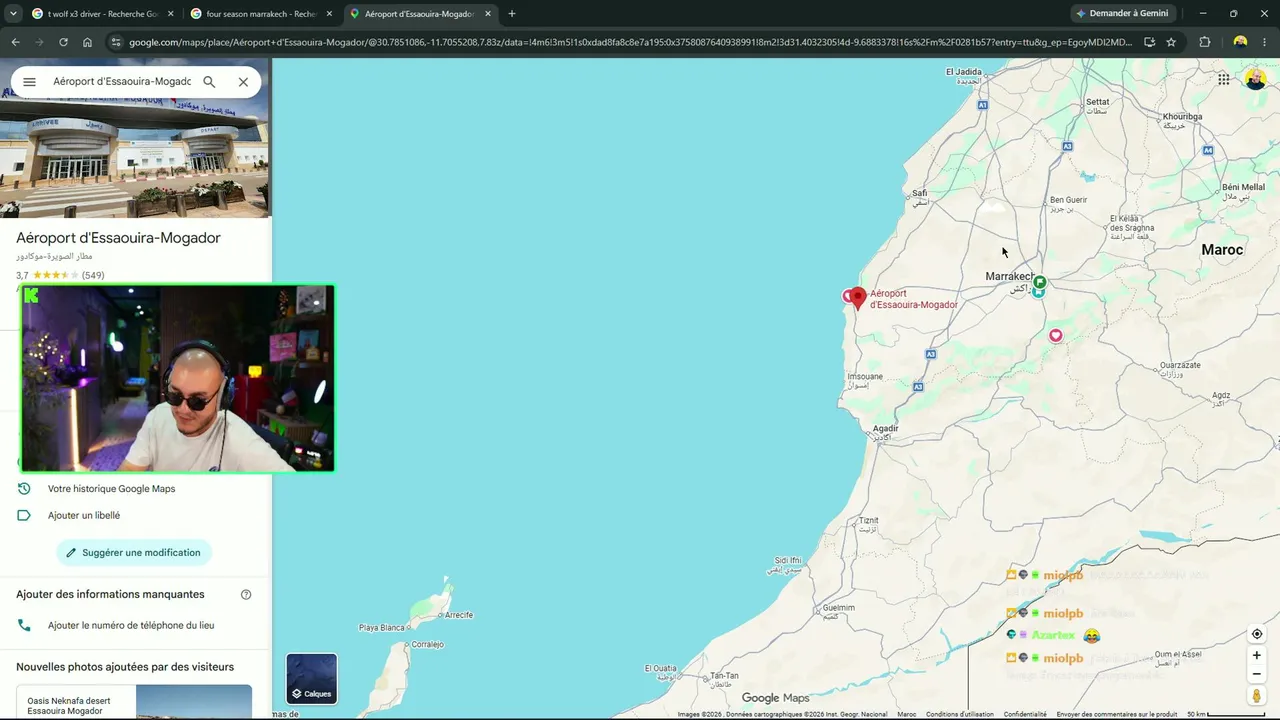Screen dimensions: 1280x720
Task: Click Envoyer des commentaires sur le produit
Action: (1117, 714)
